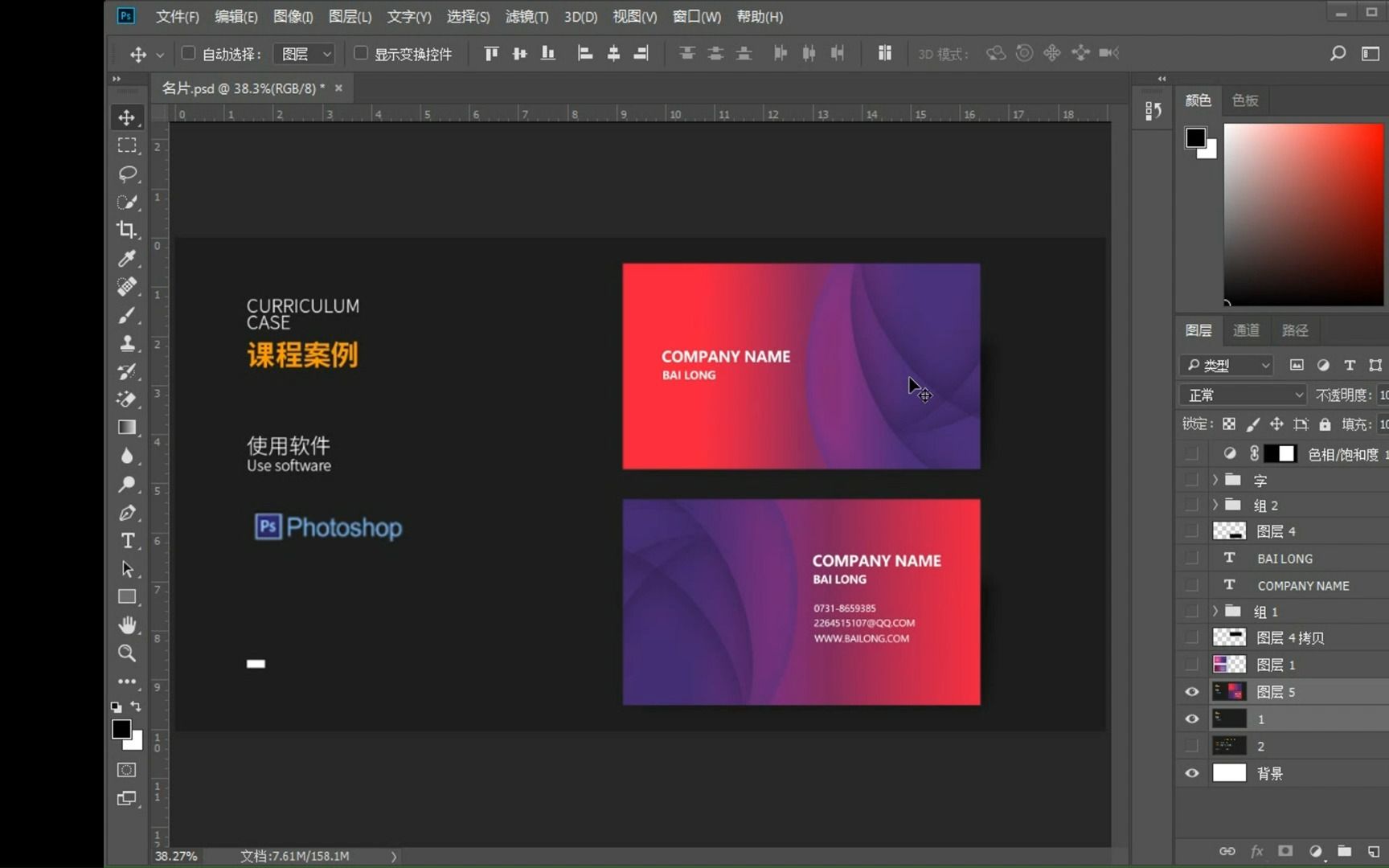Select the Brush tool
This screenshot has width=1389, height=868.
pos(127,315)
